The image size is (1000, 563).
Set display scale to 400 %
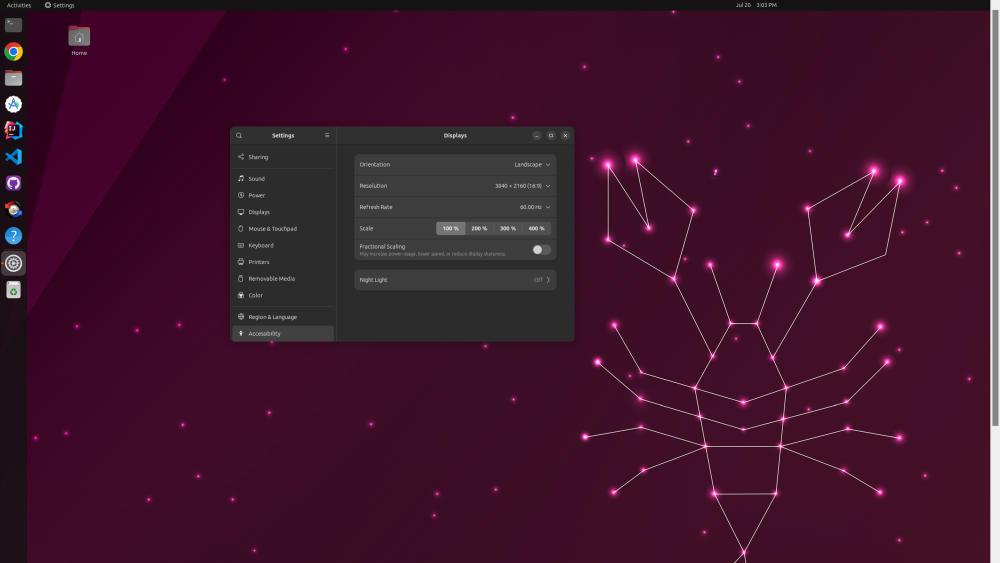pos(536,228)
